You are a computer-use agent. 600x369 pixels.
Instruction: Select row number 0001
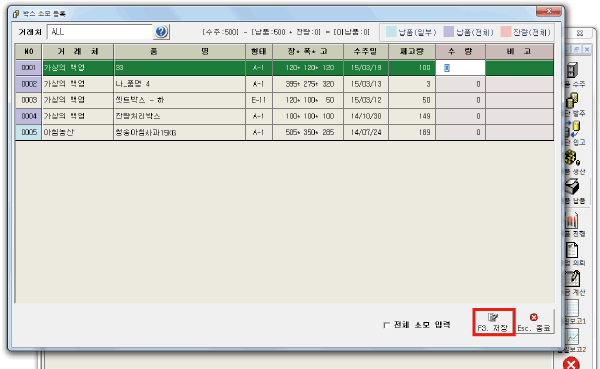click(29, 68)
